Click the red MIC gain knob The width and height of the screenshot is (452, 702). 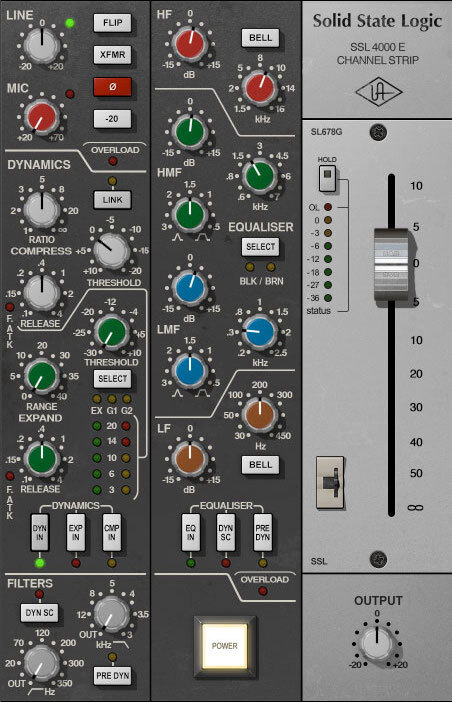point(42,117)
